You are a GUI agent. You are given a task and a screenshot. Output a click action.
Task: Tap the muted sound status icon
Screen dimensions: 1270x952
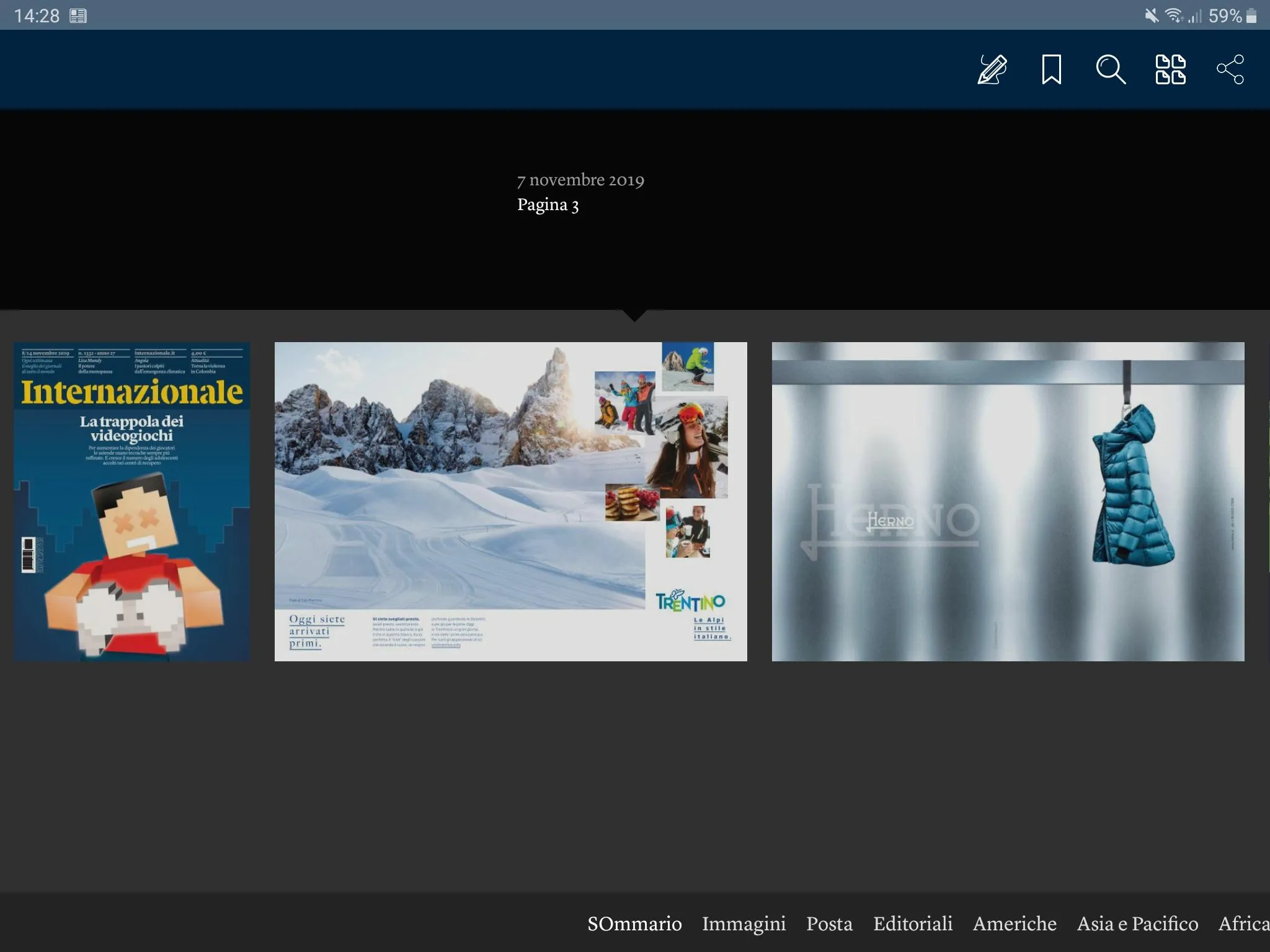click(x=1152, y=15)
